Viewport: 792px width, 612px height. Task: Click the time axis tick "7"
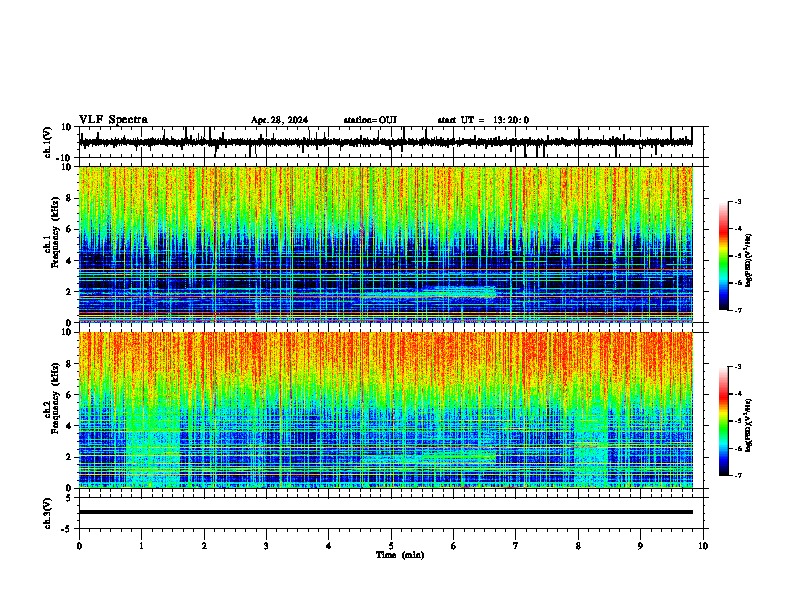[x=516, y=546]
